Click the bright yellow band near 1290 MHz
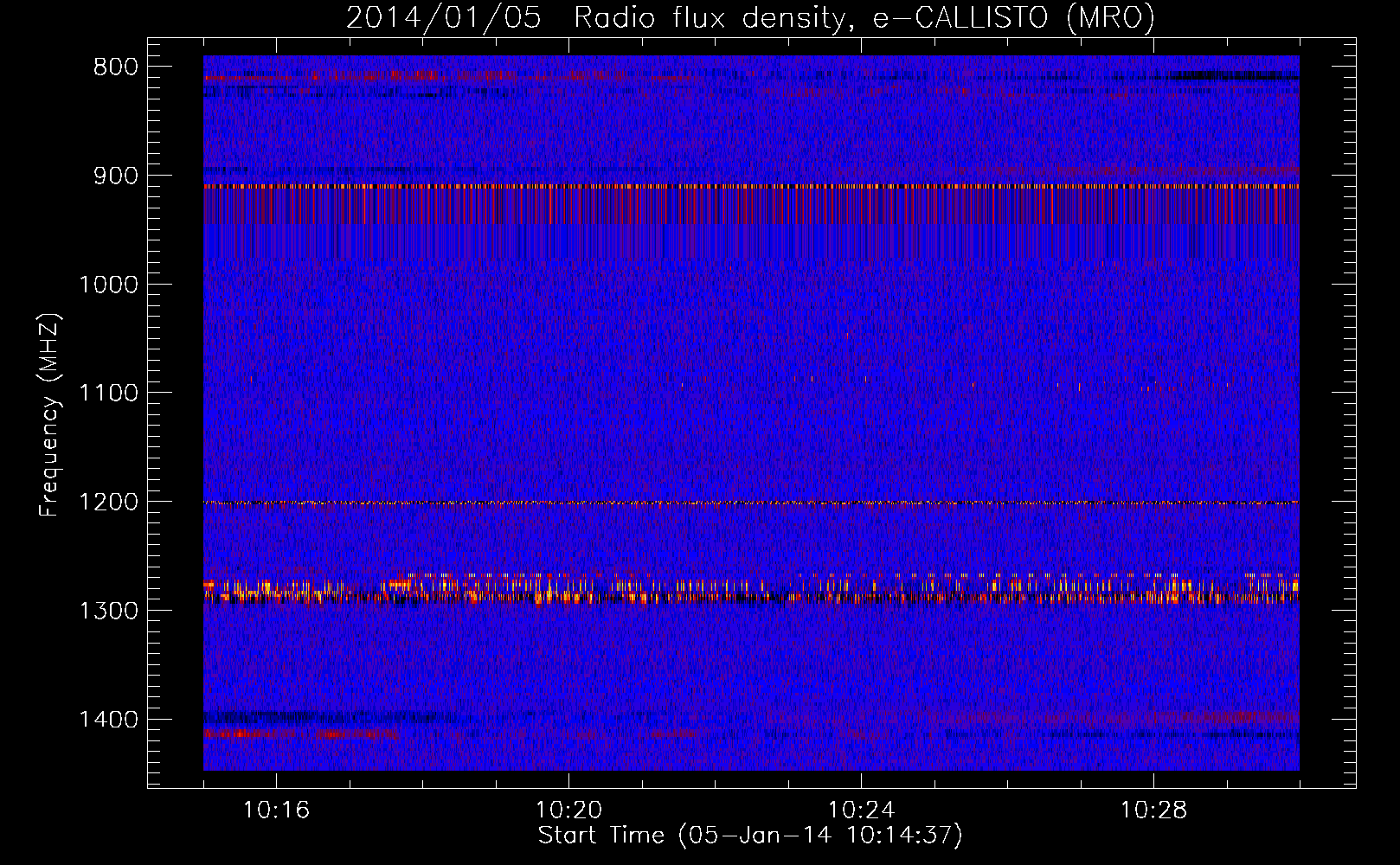 click(751, 597)
